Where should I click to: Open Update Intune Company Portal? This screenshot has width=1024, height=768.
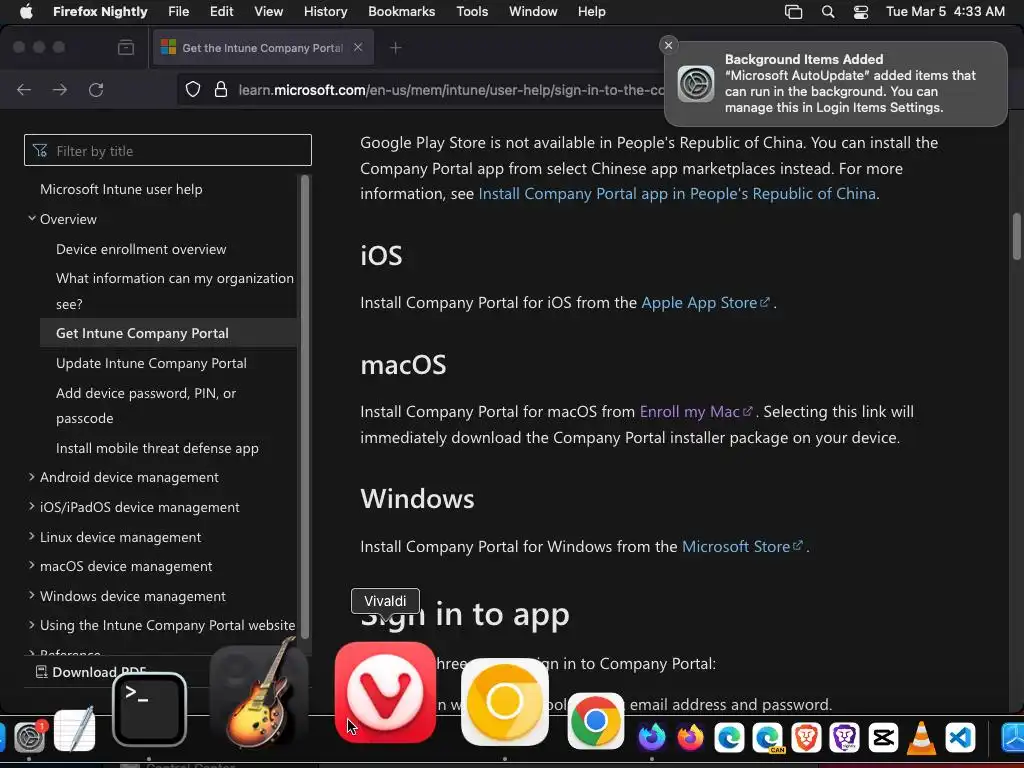pos(152,363)
